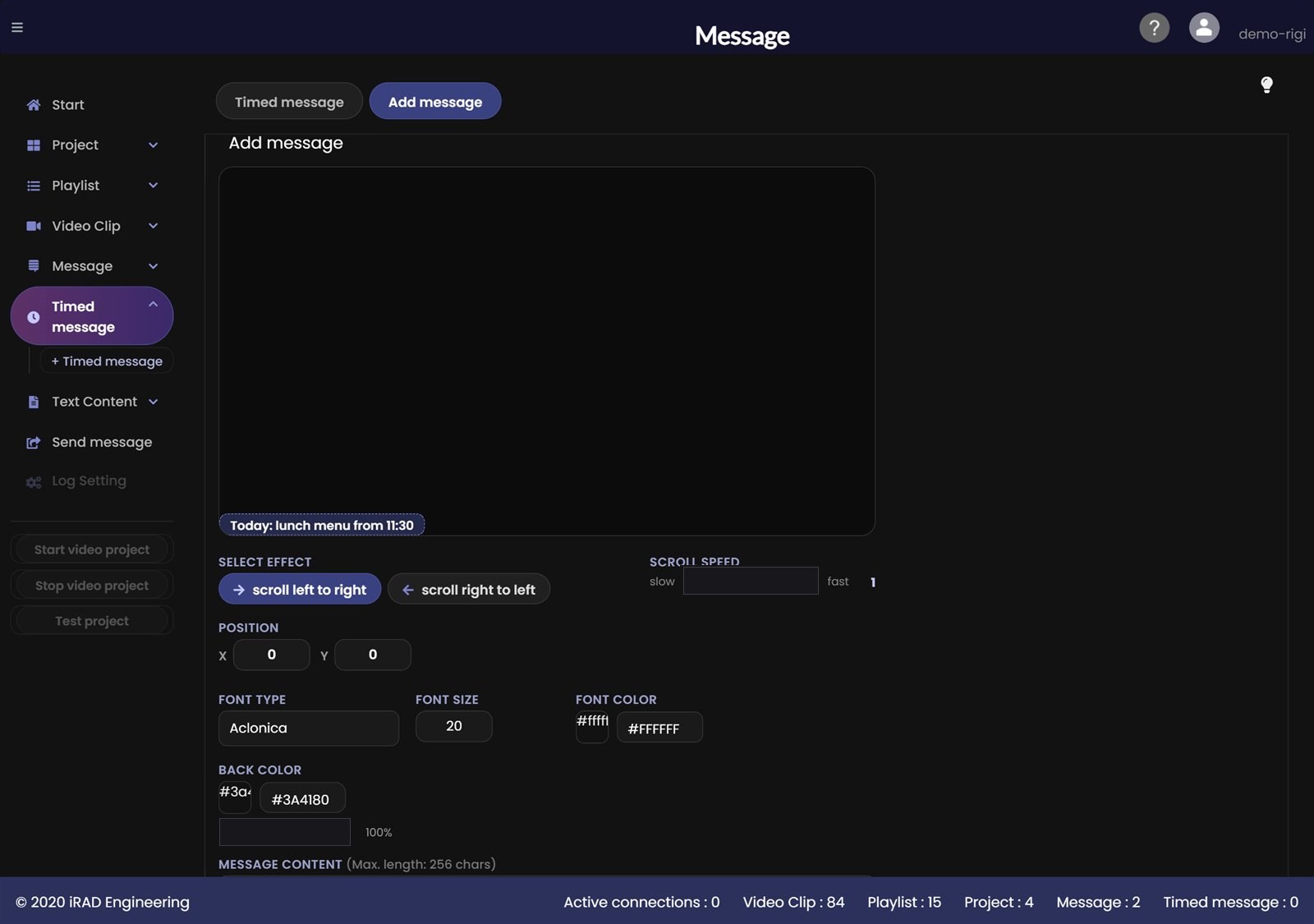
Task: Open the hamburger menu icon
Action: (17, 27)
